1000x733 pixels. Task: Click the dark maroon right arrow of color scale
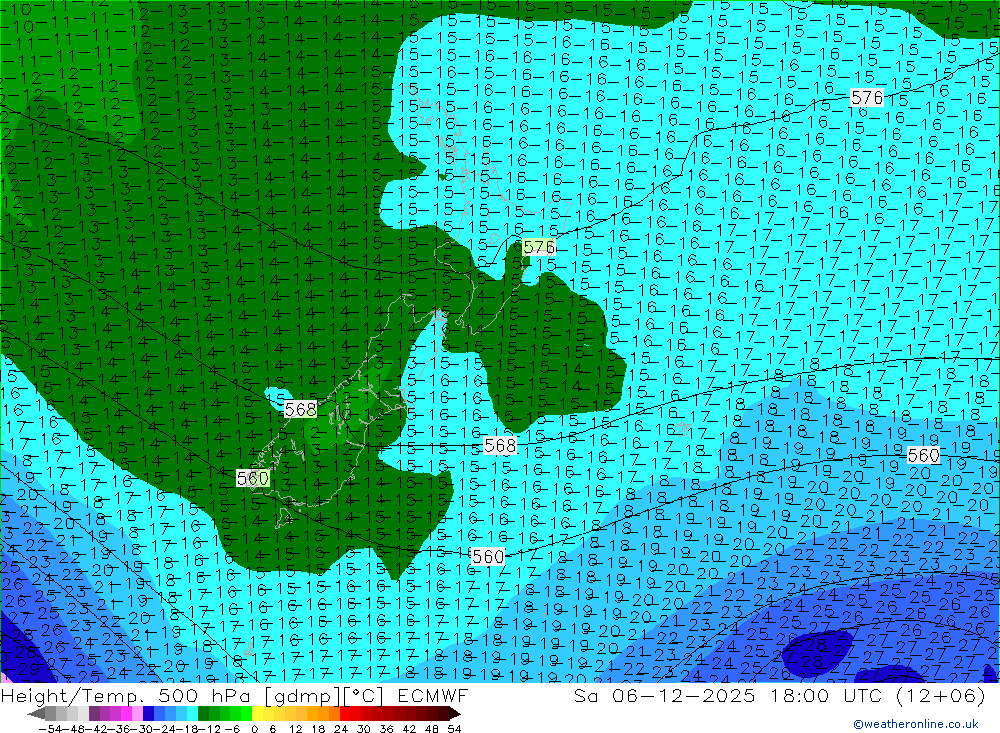(453, 713)
